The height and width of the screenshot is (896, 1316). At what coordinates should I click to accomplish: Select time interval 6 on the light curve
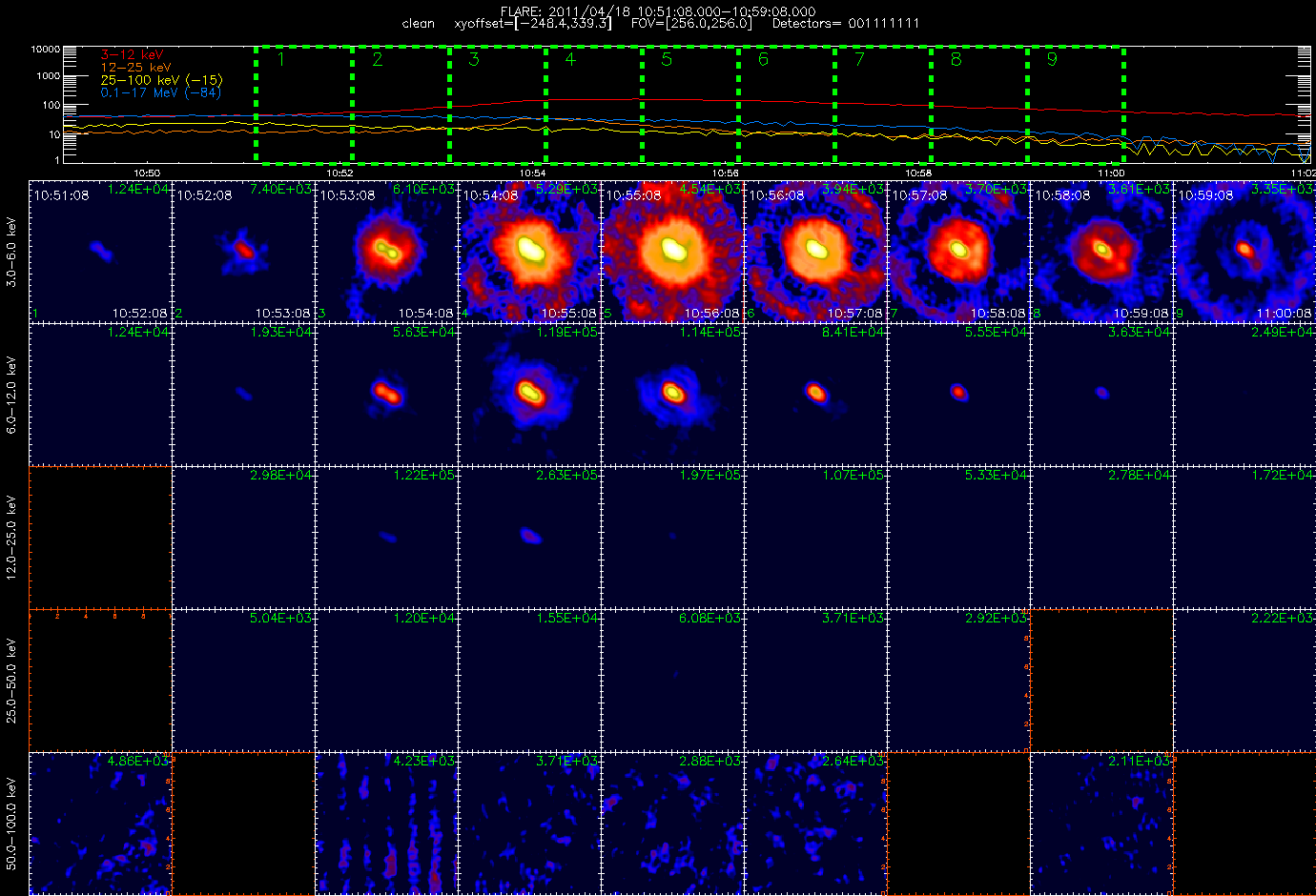(x=786, y=104)
